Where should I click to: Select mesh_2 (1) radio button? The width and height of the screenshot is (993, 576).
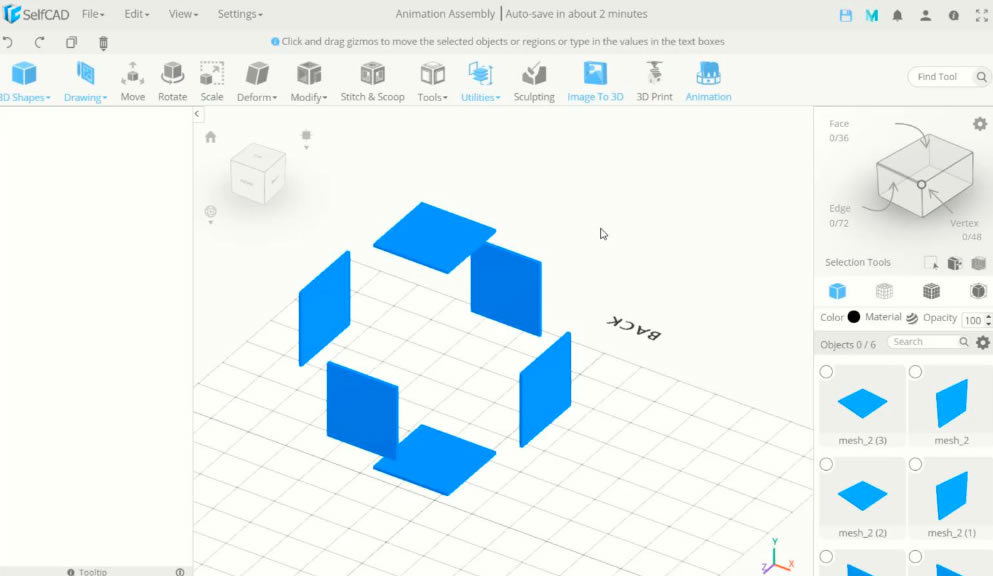click(915, 465)
